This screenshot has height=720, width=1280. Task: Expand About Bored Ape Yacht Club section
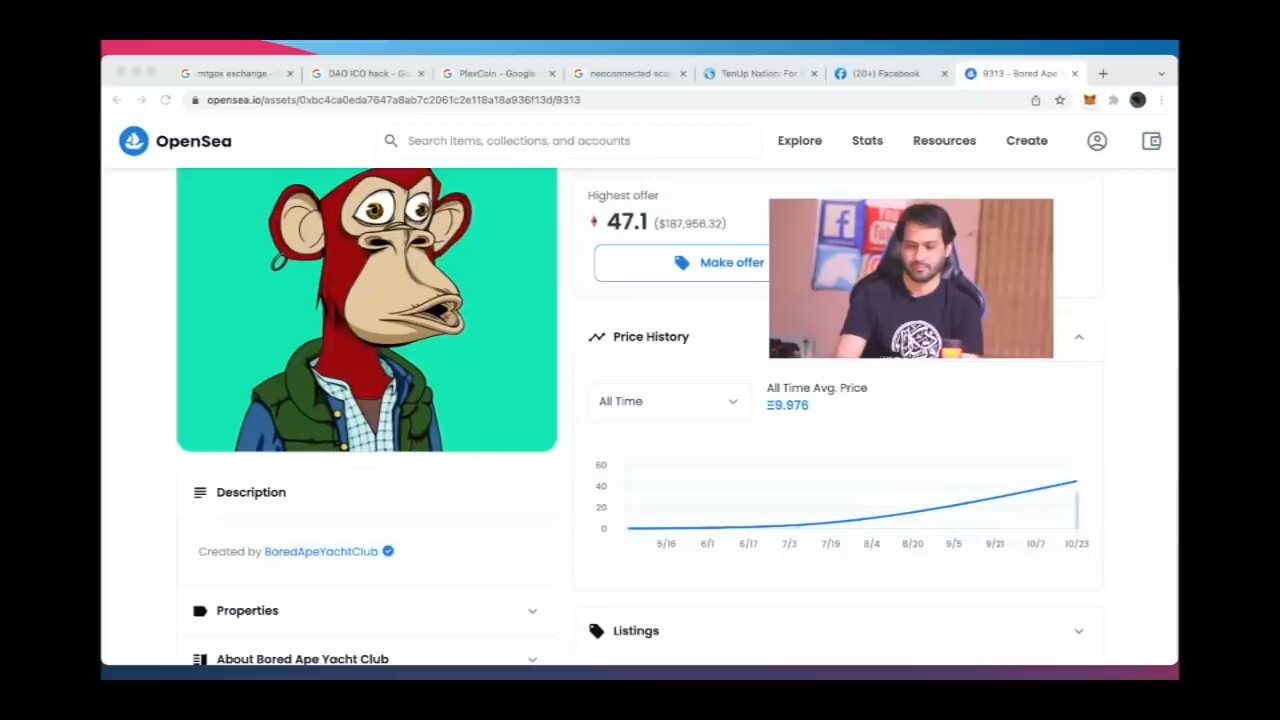(x=532, y=659)
